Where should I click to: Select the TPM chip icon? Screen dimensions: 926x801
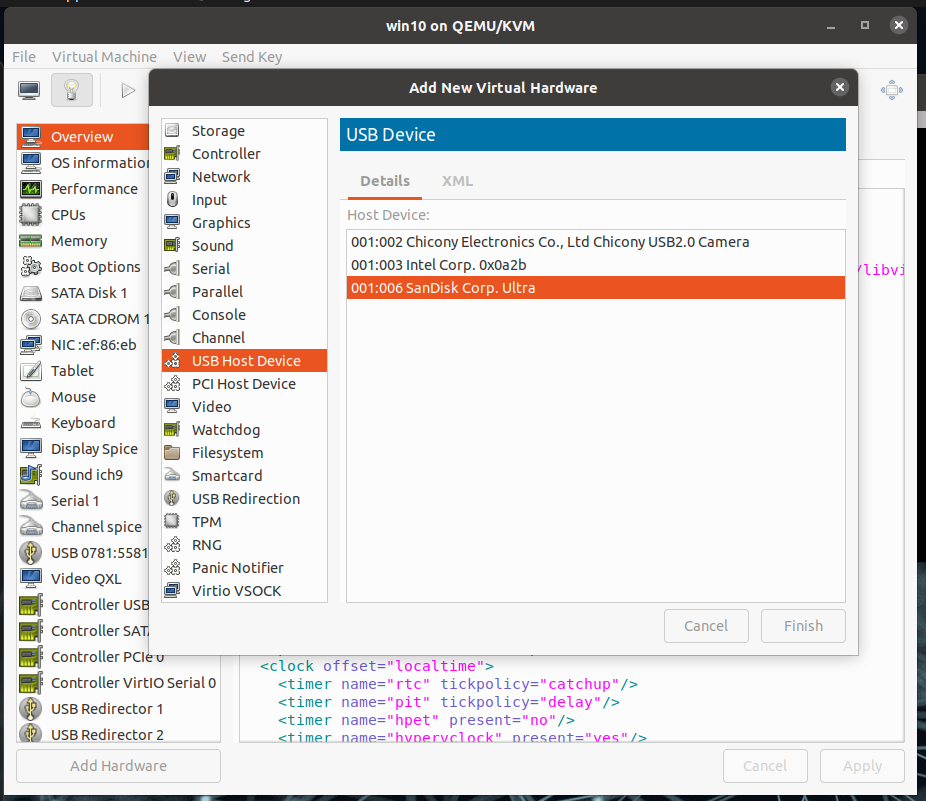[172, 522]
